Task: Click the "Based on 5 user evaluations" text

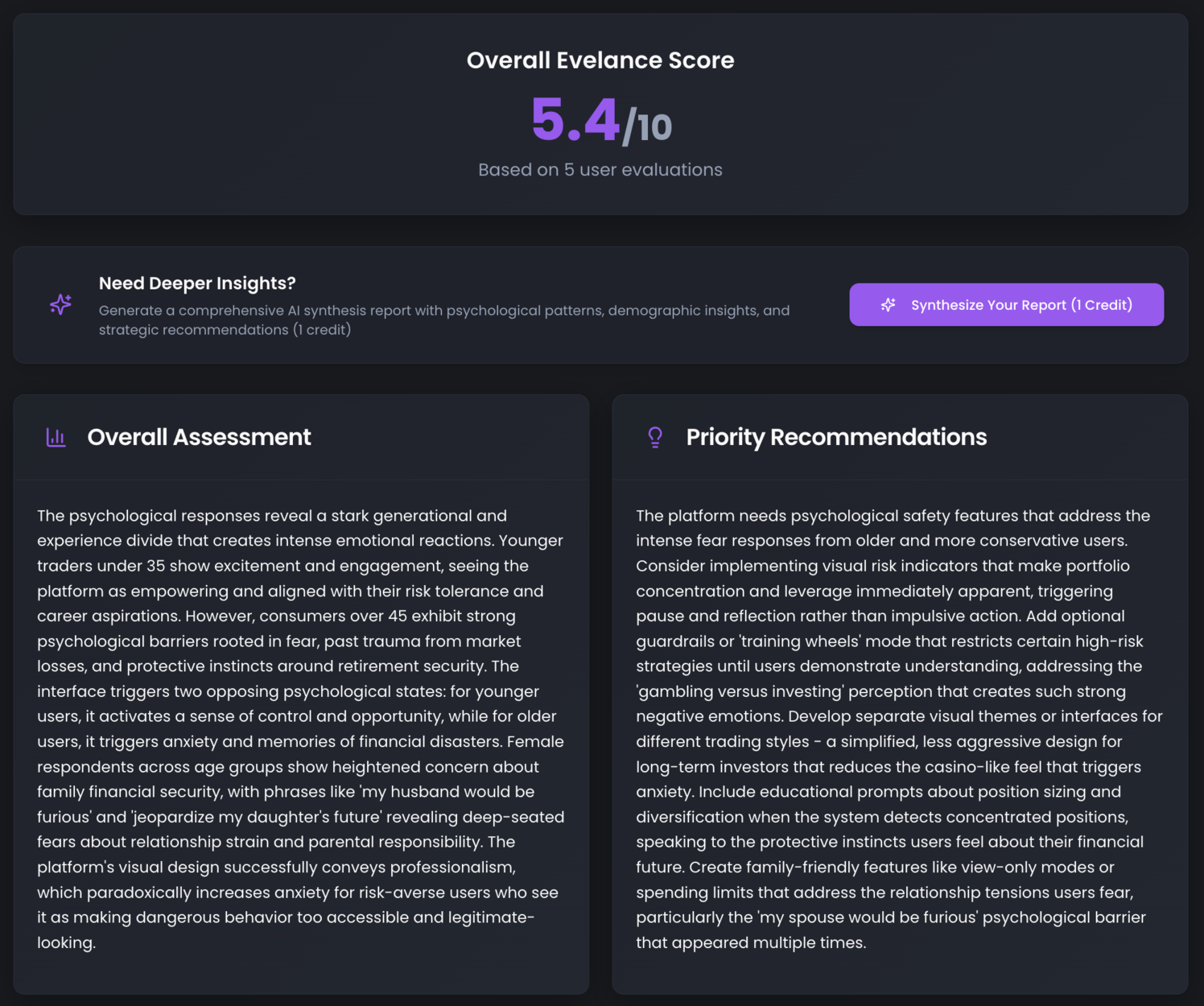Action: (600, 170)
